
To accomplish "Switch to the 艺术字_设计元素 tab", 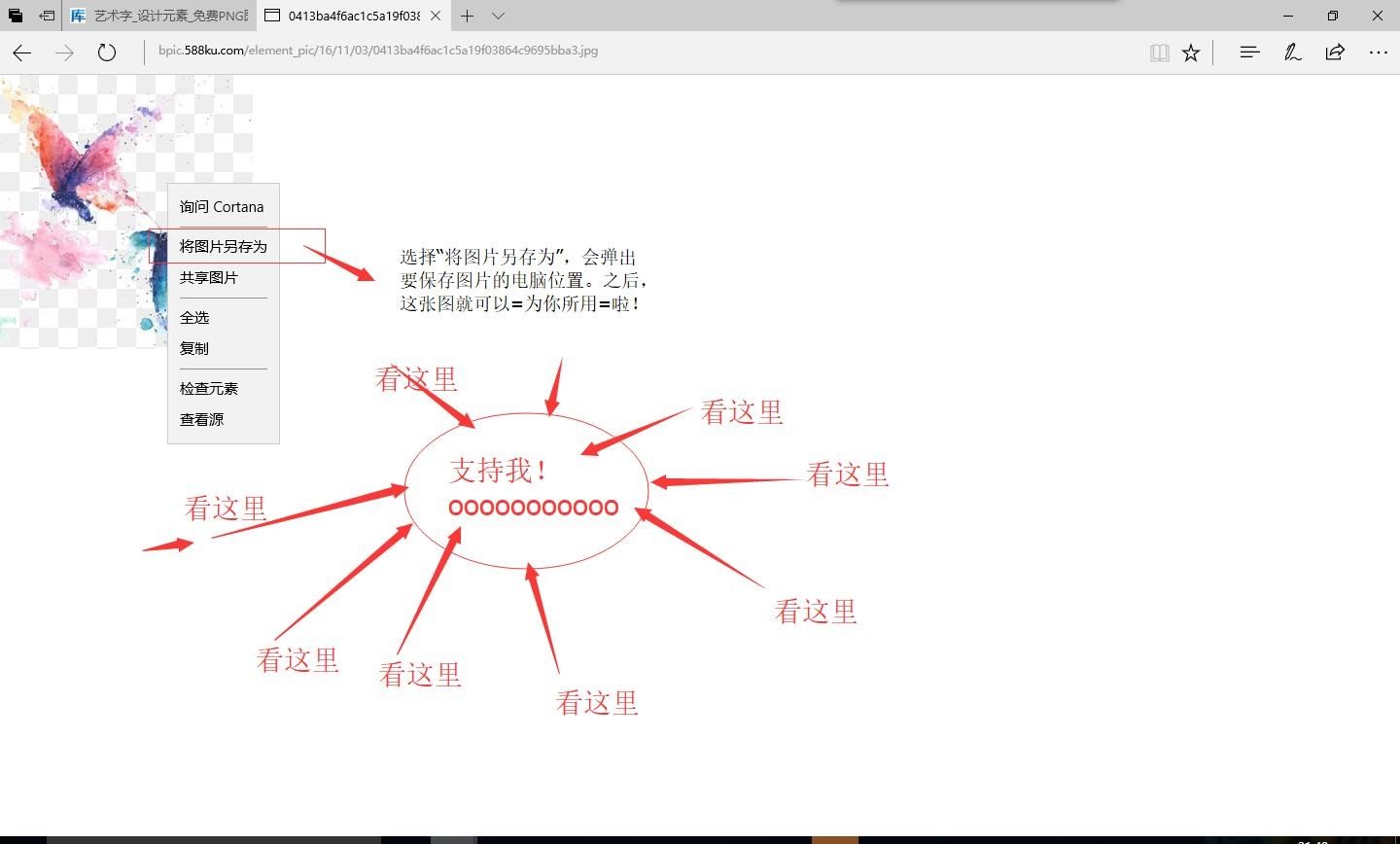I will point(156,16).
